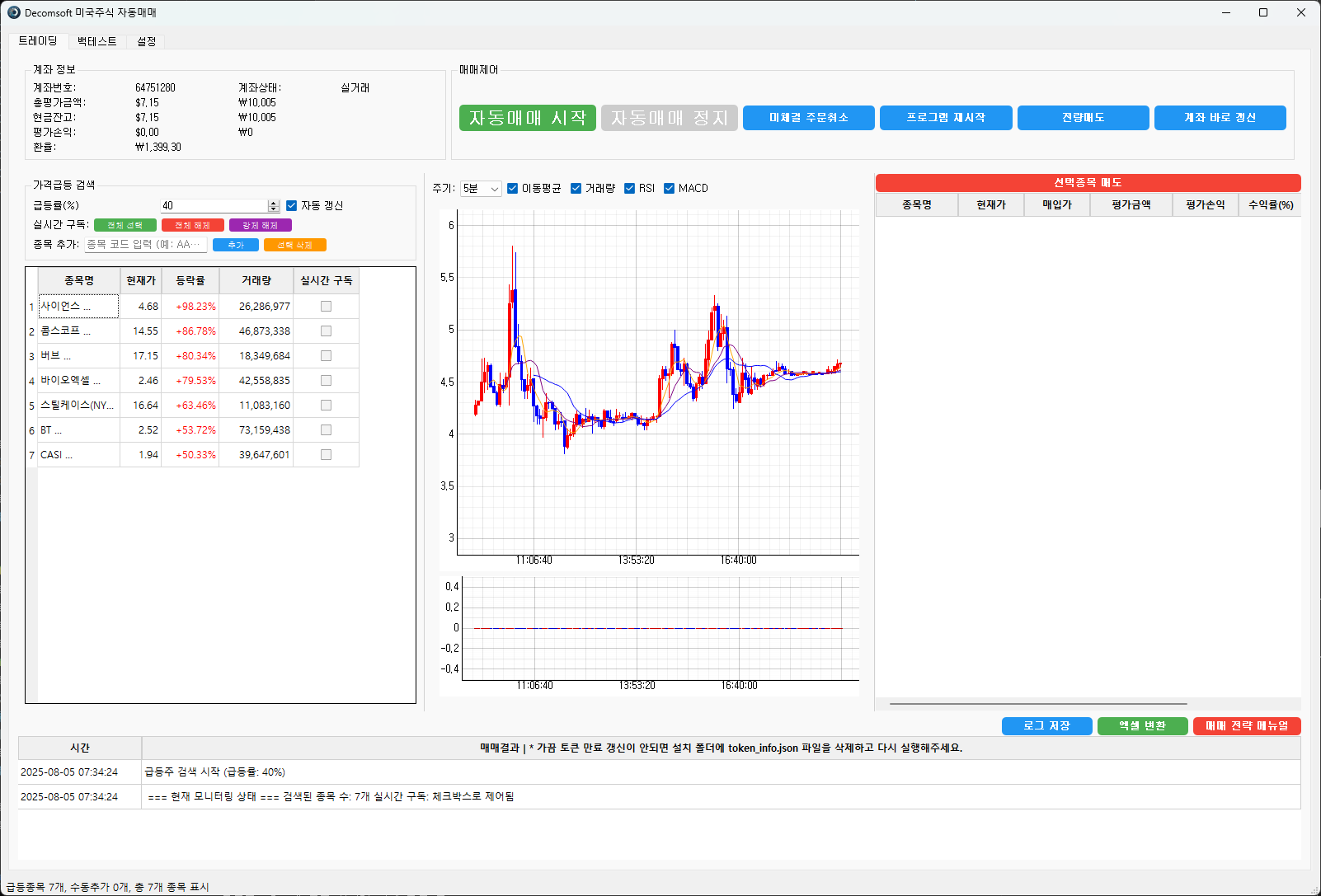Click the 시간 column header in log

click(x=80, y=748)
